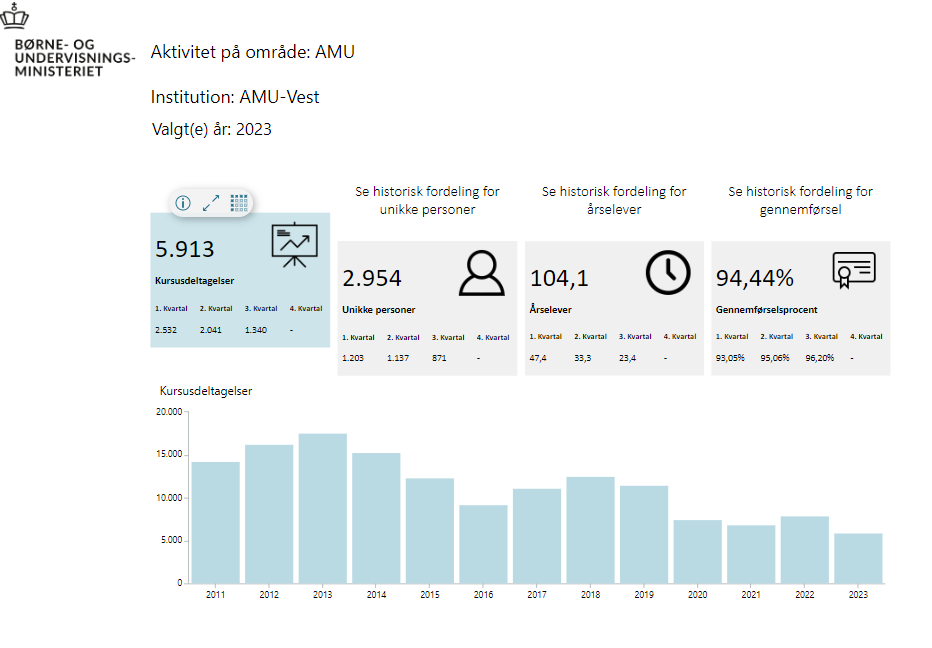Select the 2.954 Unikke personer total
This screenshot has height=648, width=932.
[372, 278]
